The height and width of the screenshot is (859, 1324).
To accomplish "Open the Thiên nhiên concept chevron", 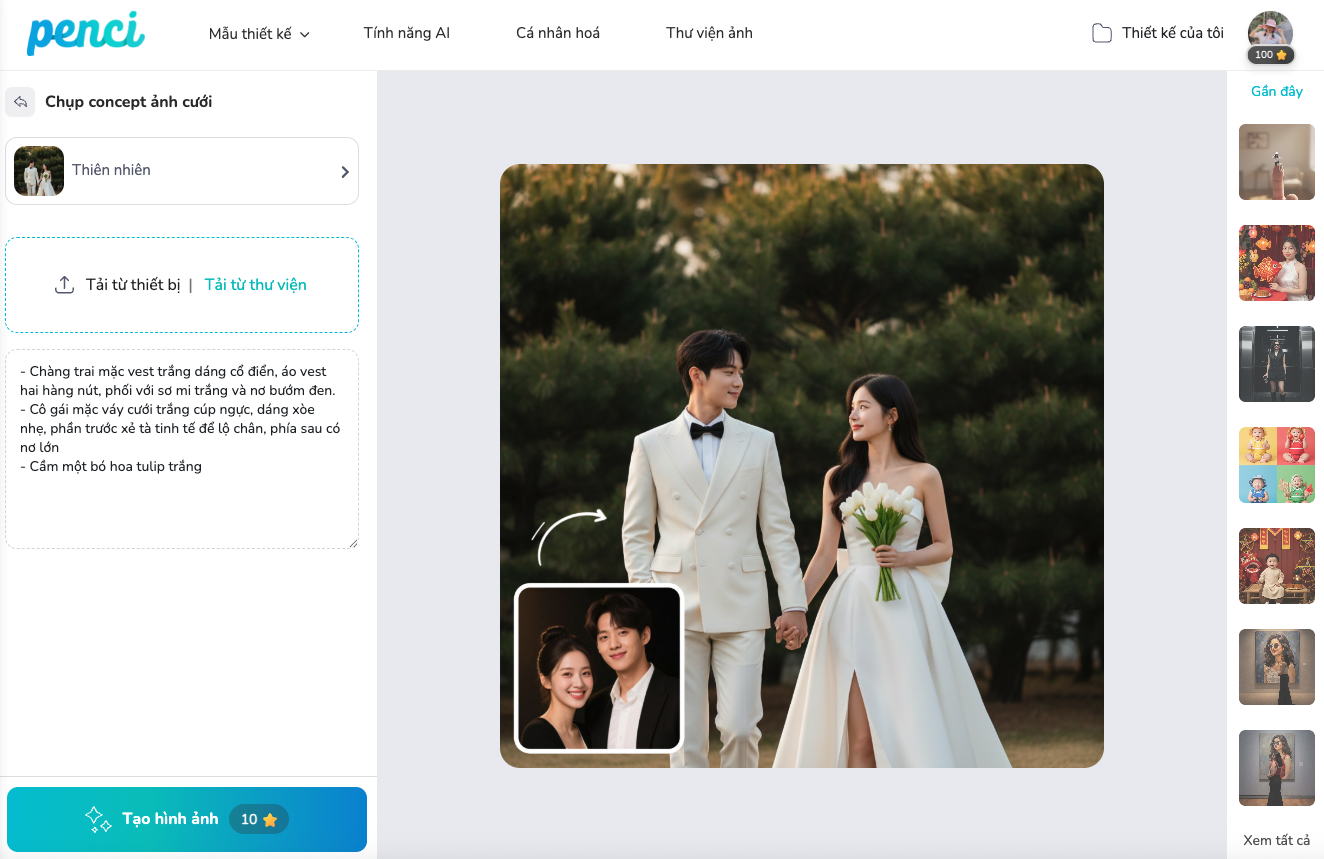I will [x=345, y=171].
